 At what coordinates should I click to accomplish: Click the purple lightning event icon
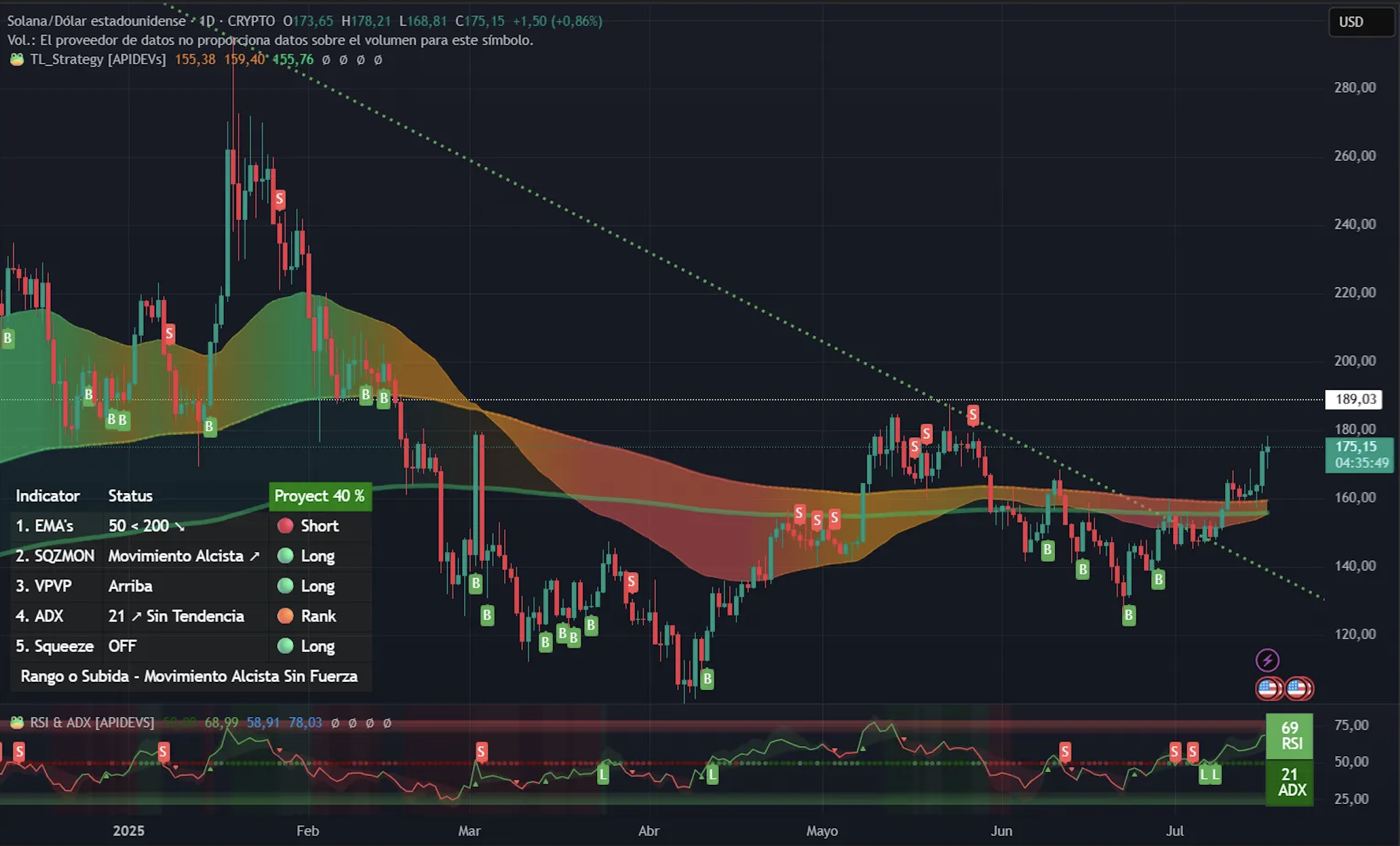pos(1267,660)
